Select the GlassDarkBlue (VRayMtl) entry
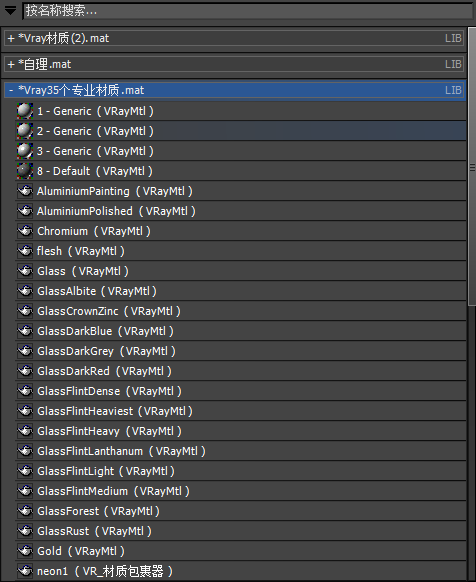 [241, 331]
